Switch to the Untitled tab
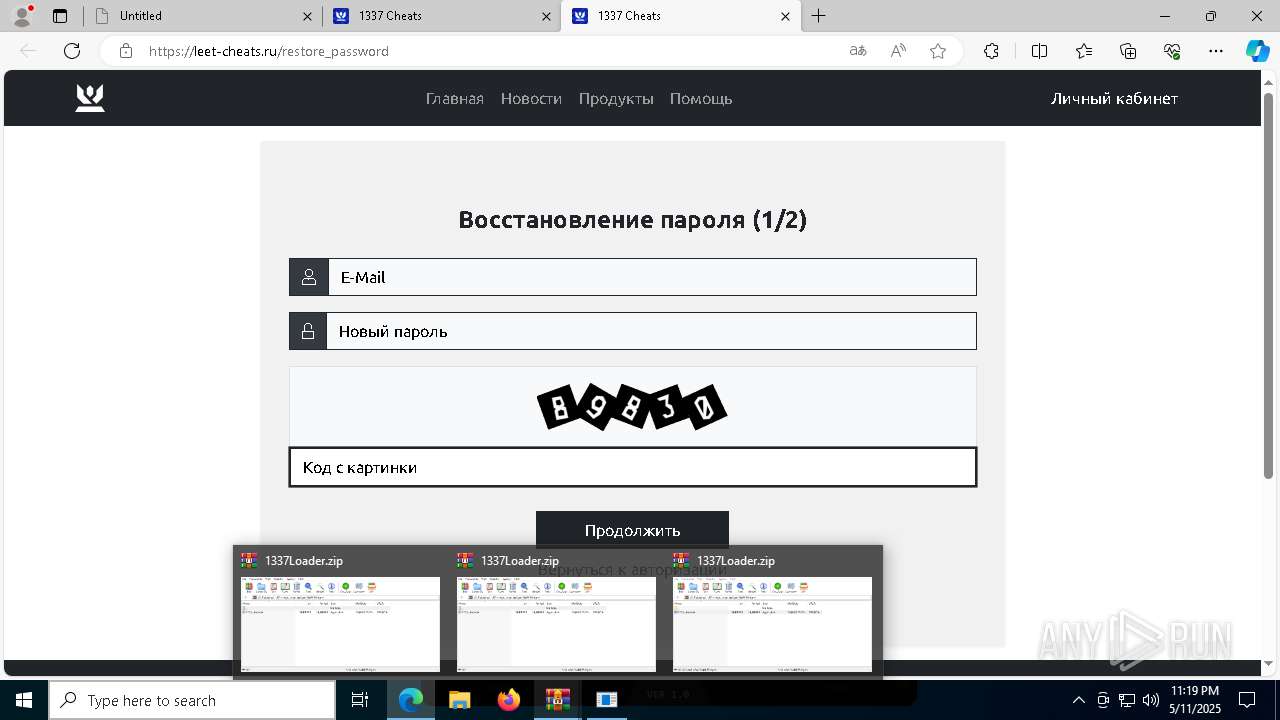The height and width of the screenshot is (720, 1280). 202,16
